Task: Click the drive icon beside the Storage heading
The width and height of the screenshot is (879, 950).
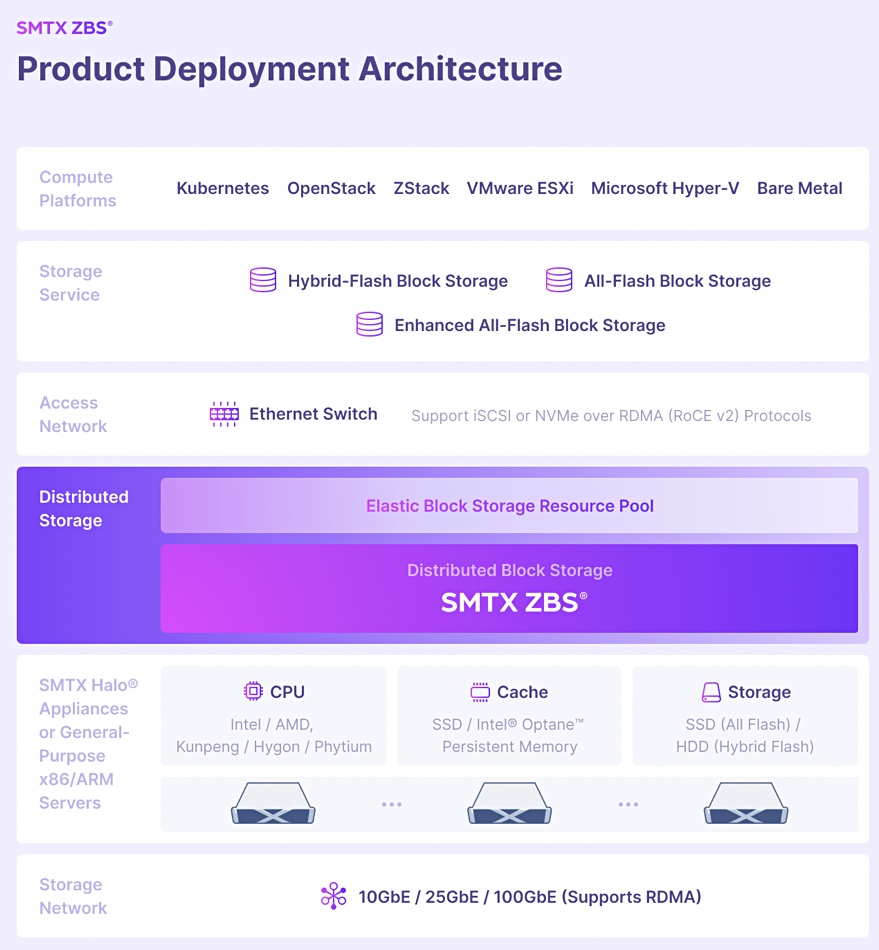Action: (x=711, y=691)
